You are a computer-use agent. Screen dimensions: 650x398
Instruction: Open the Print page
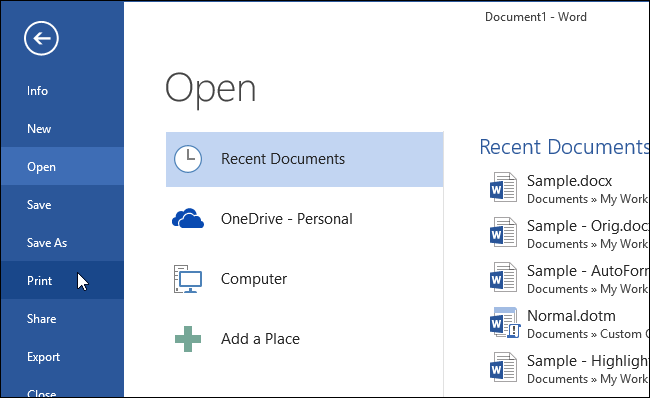[62, 280]
